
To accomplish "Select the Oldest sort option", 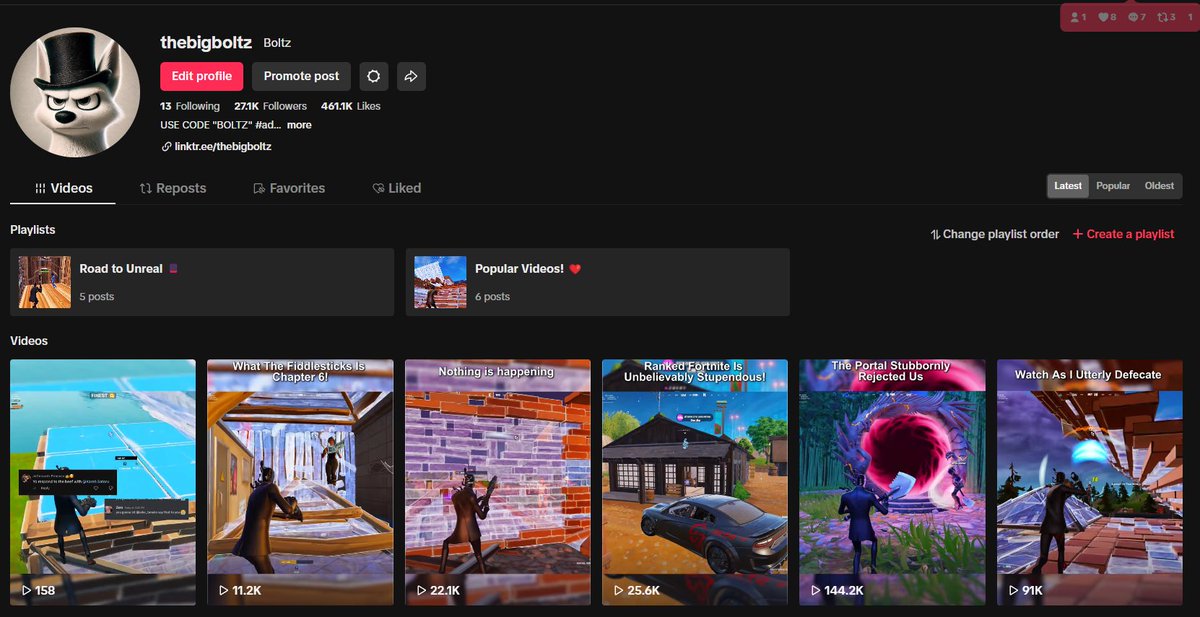I will pos(1160,186).
